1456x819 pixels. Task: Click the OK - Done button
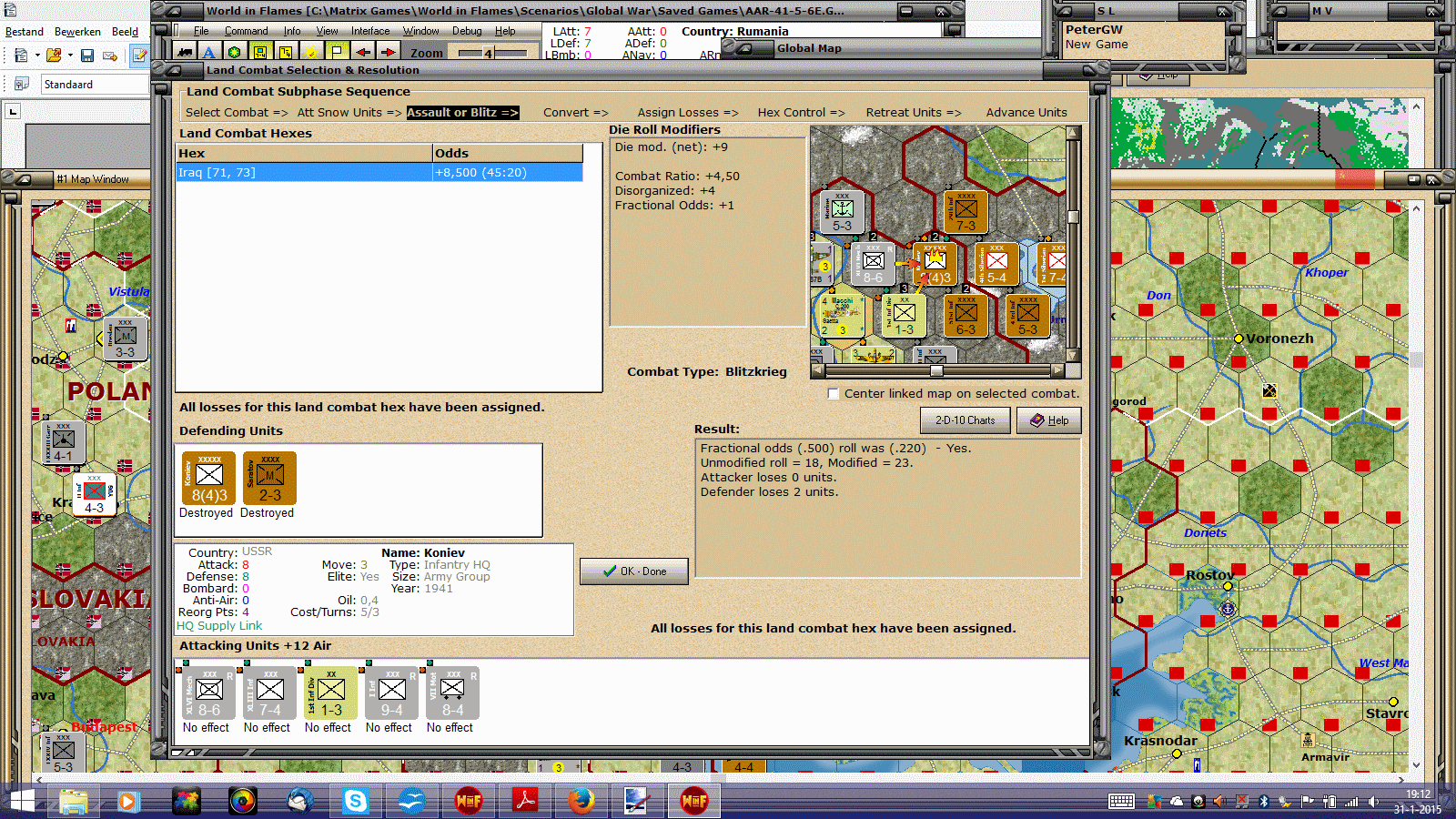(x=634, y=571)
